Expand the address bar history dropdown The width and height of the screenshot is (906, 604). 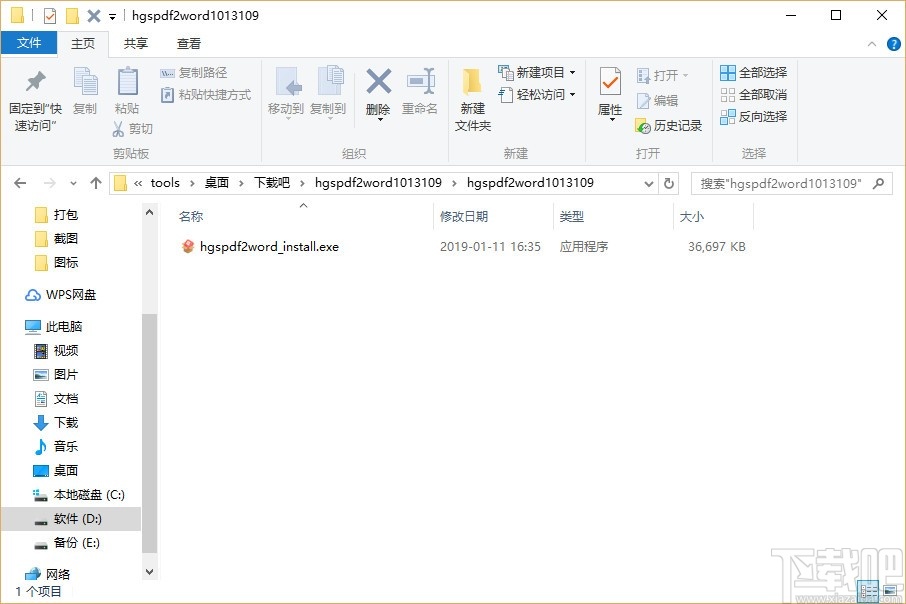648,183
